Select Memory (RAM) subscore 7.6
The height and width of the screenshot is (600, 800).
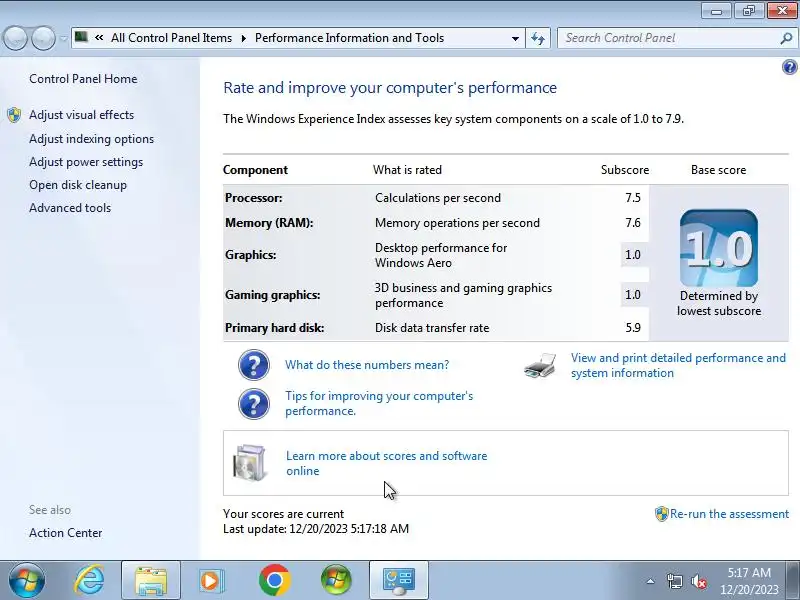[x=633, y=223]
